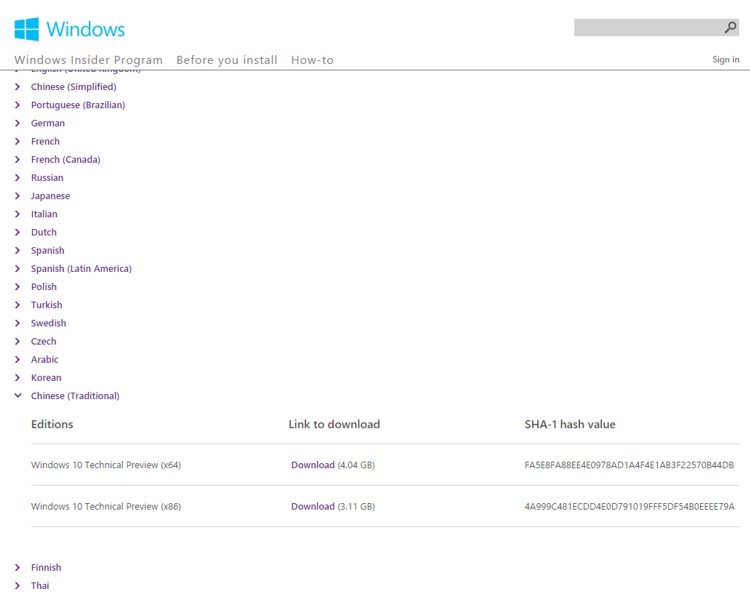Expand the French chevron arrow

pos(18,141)
